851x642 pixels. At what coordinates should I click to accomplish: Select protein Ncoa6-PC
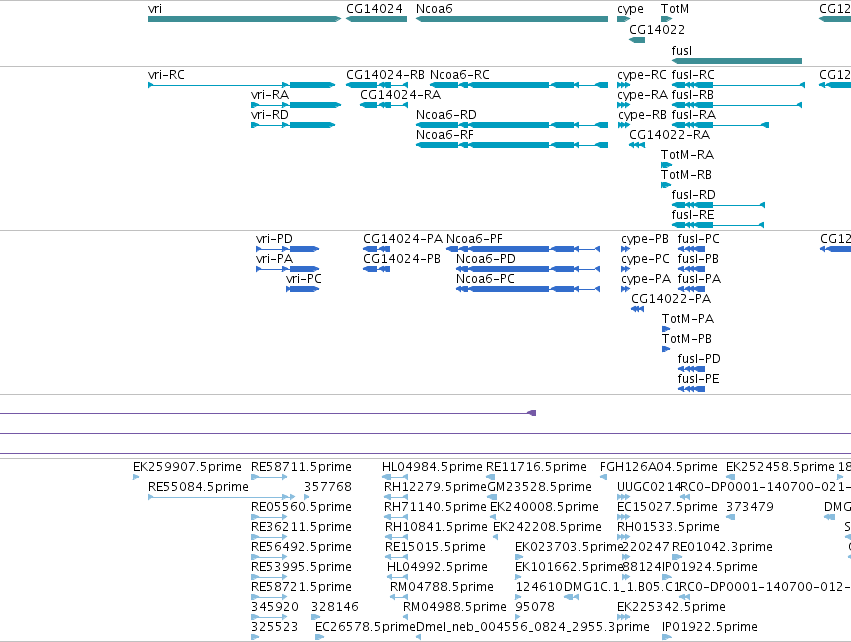point(528,289)
